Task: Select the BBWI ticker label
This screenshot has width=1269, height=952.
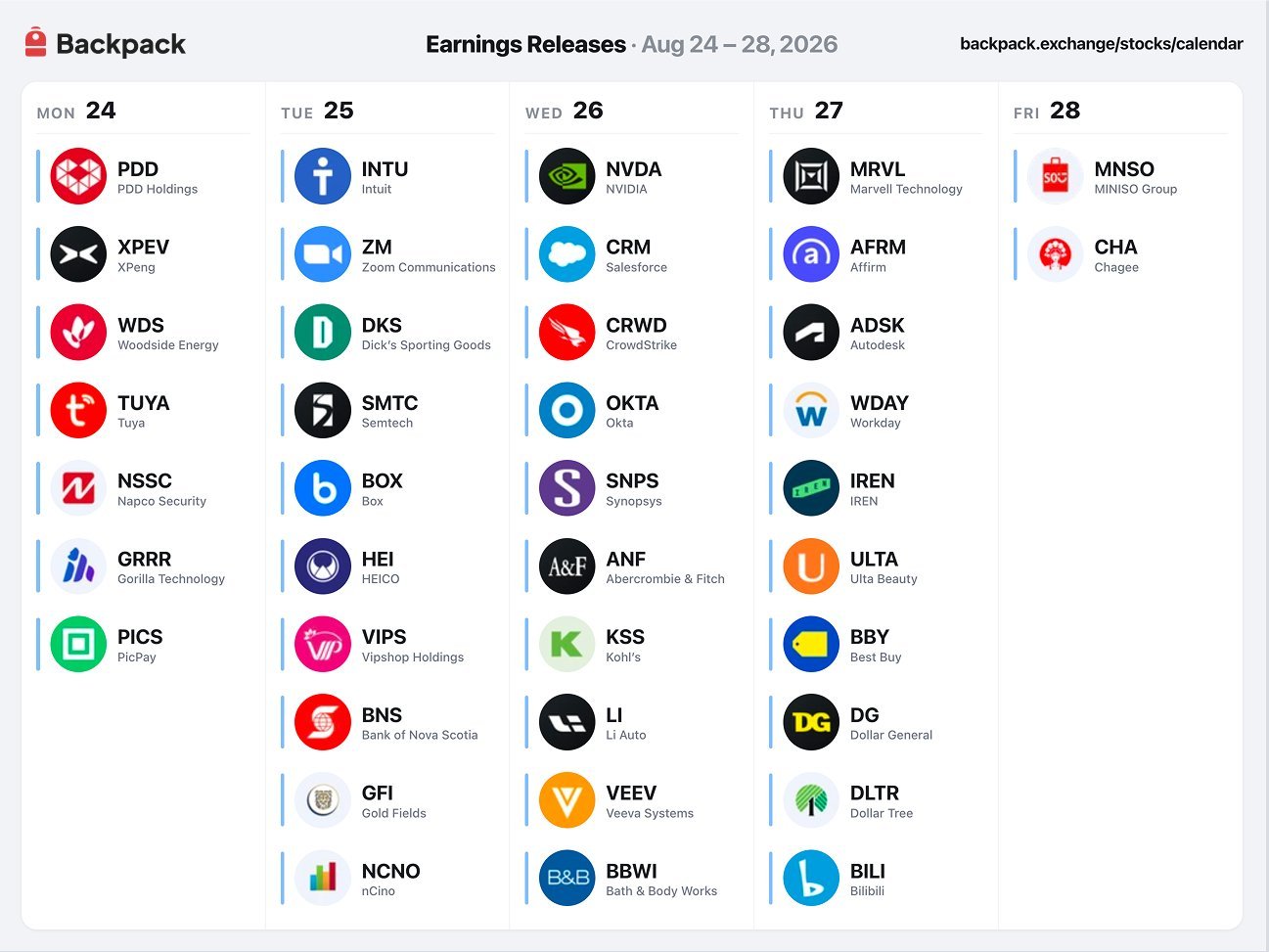Action: click(632, 871)
